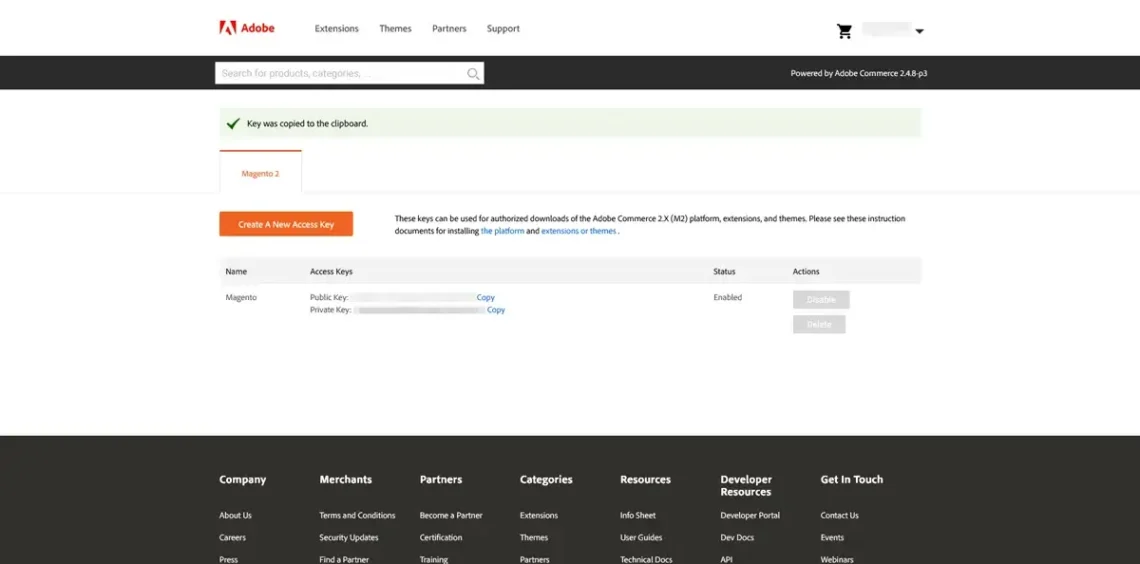1140x564 pixels.
Task: Open About Us footer link
Action: (x=236, y=515)
